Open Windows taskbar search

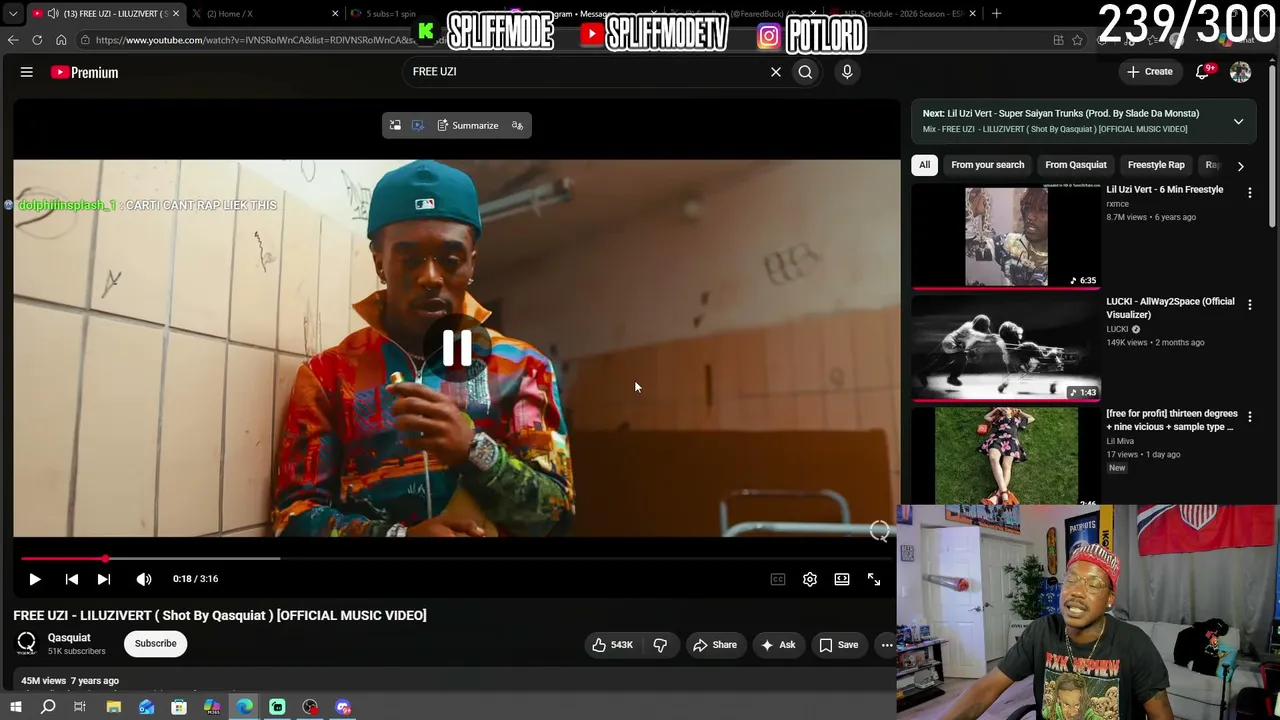48,708
